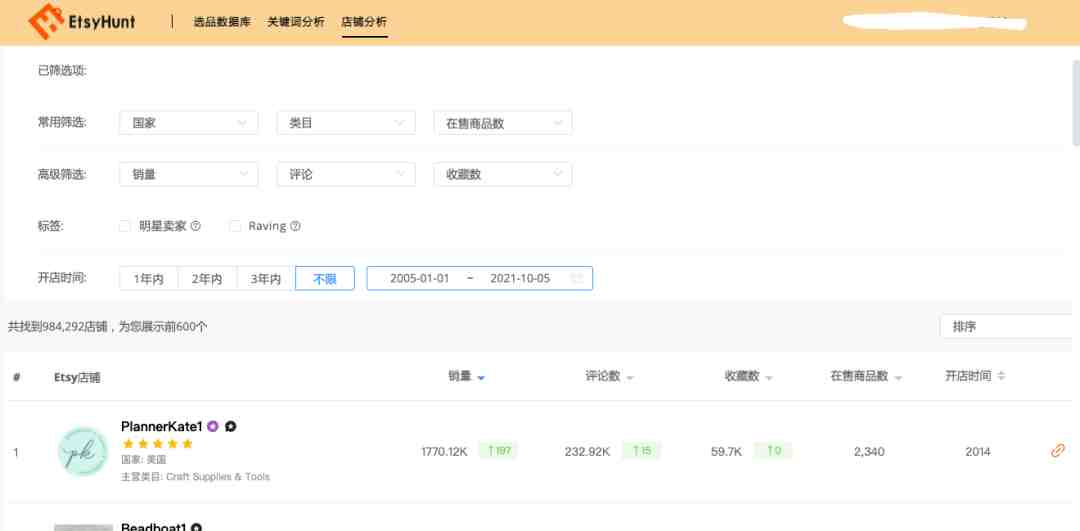
Task: Open the 选品数据库 tab
Action: 222,22
